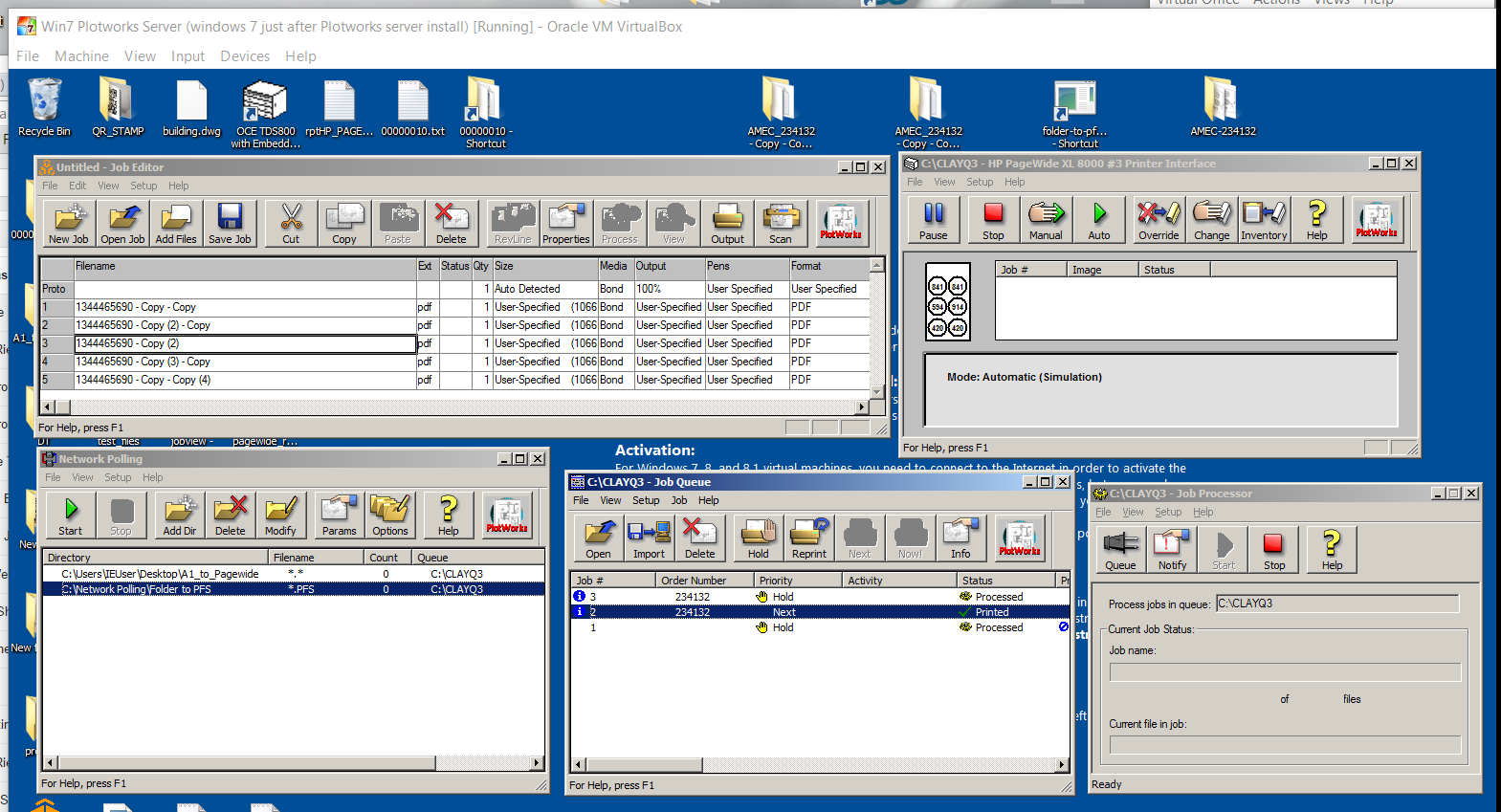This screenshot has width=1501, height=812.
Task: Click Add Dir in Network Polling
Action: point(179,516)
